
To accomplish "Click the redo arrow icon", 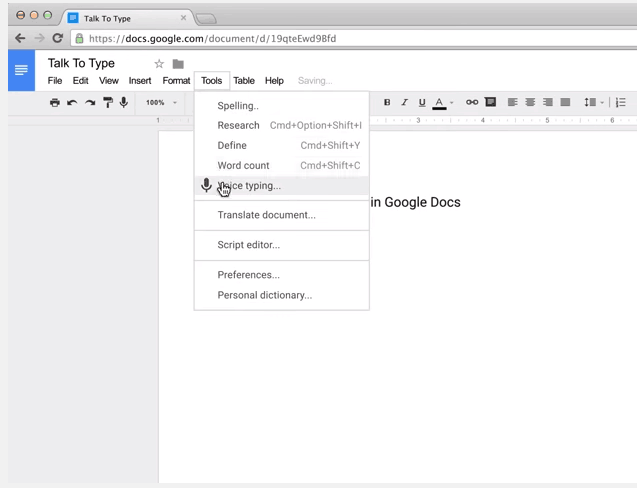I will 90,102.
